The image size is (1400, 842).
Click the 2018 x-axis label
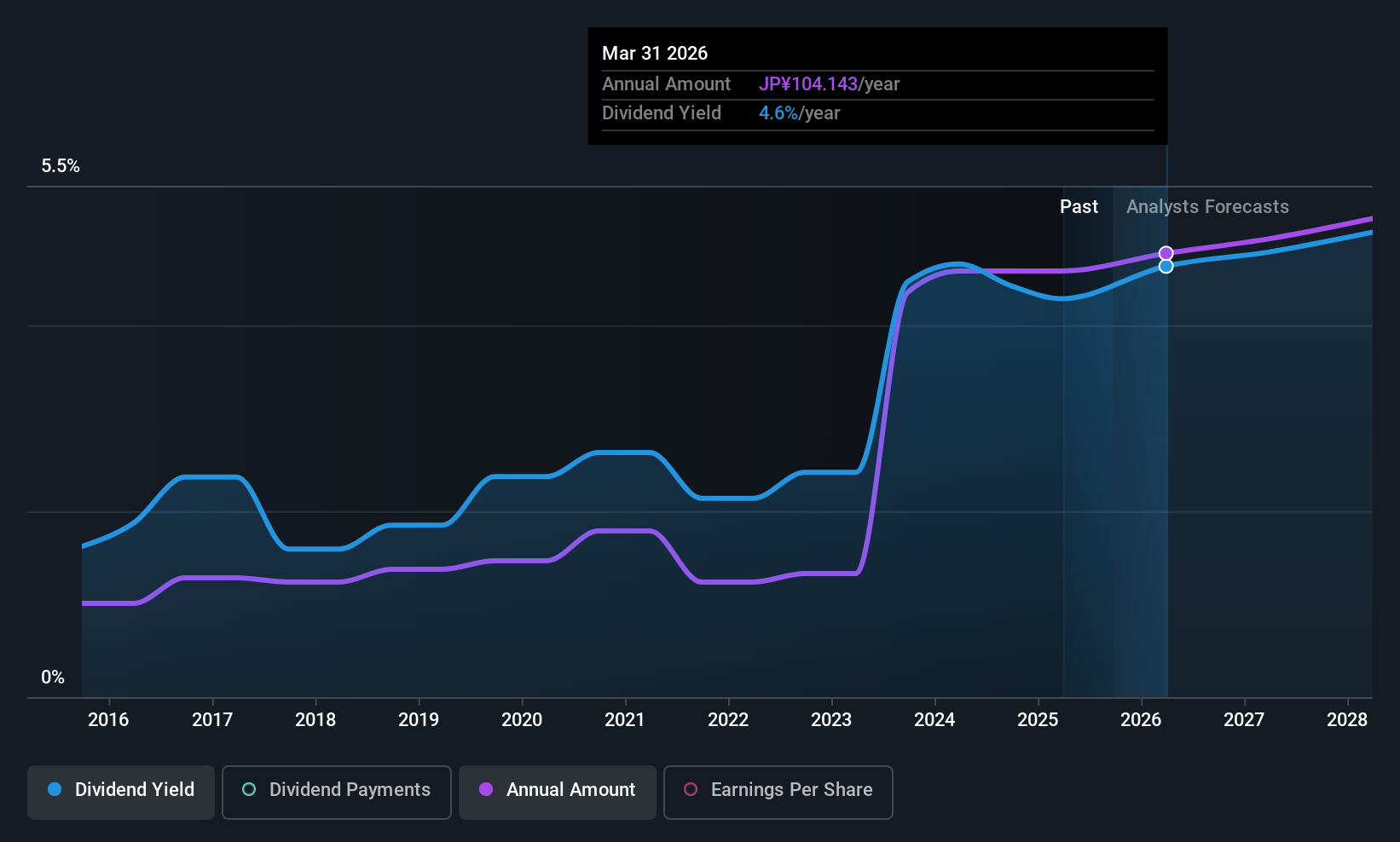315,720
